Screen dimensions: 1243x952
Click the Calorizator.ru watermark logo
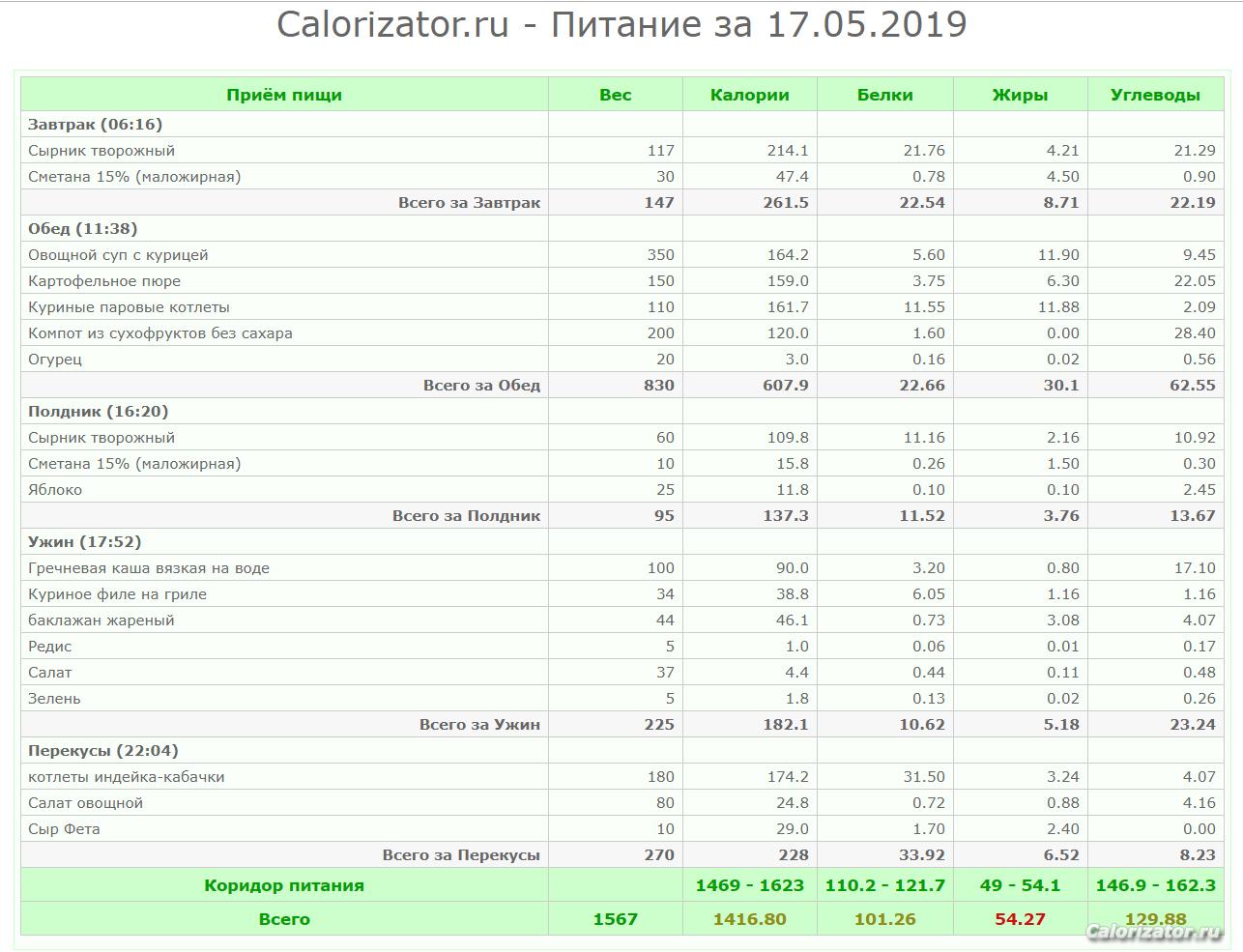tap(1153, 932)
